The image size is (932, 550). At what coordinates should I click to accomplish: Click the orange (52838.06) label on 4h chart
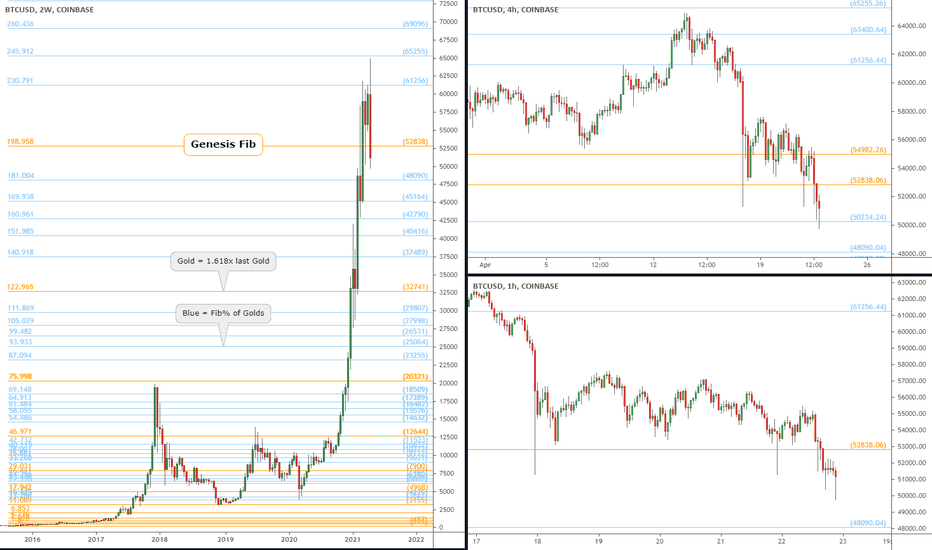point(868,180)
